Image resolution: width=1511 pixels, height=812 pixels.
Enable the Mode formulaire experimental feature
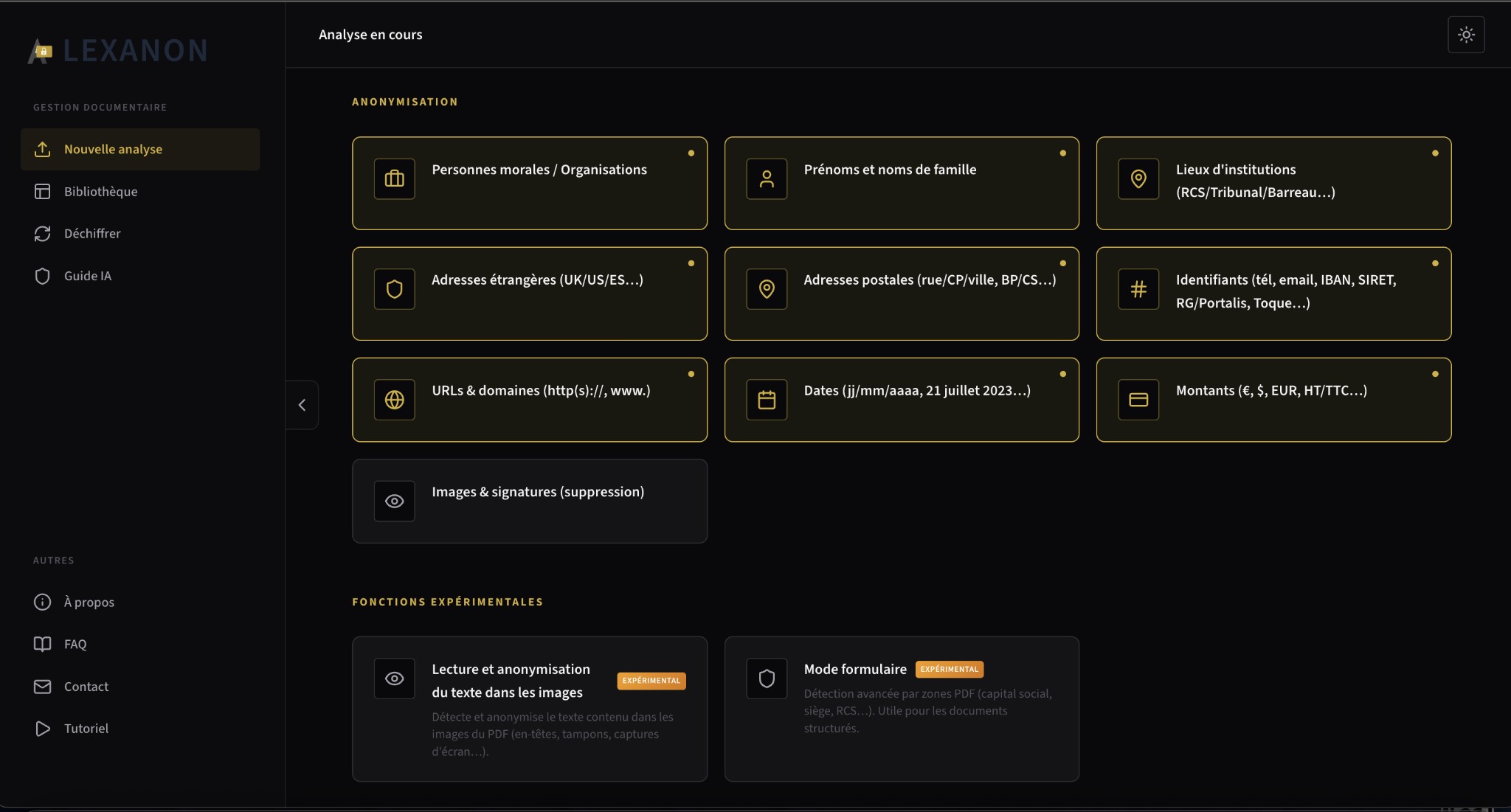point(902,708)
